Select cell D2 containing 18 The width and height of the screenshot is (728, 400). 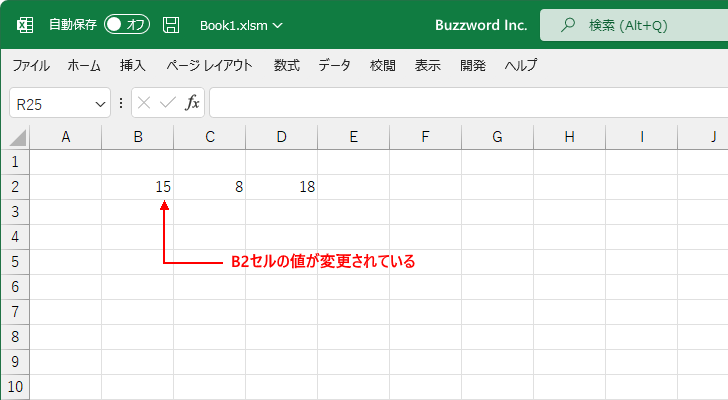pos(282,187)
